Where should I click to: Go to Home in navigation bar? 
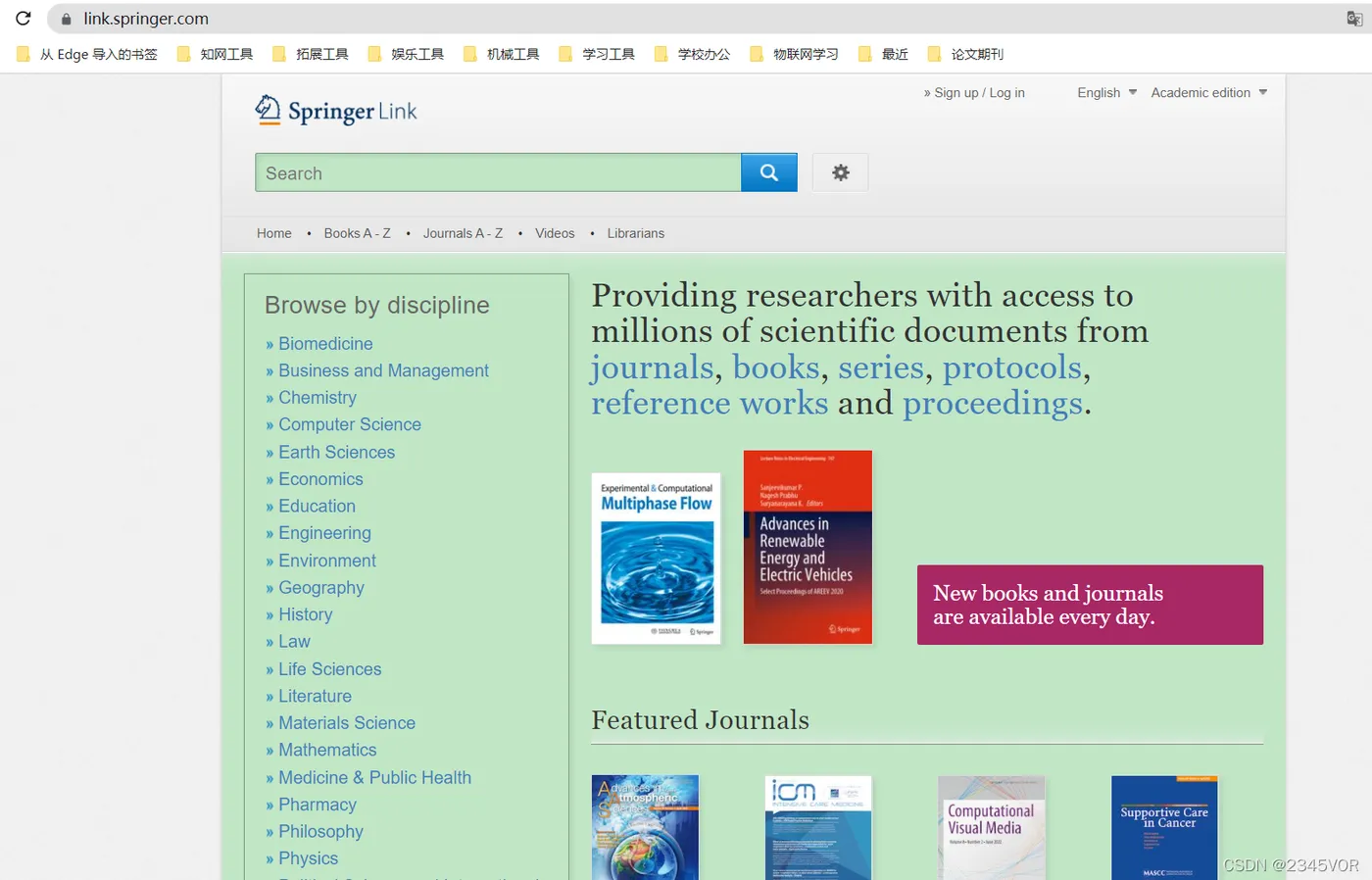pos(274,233)
